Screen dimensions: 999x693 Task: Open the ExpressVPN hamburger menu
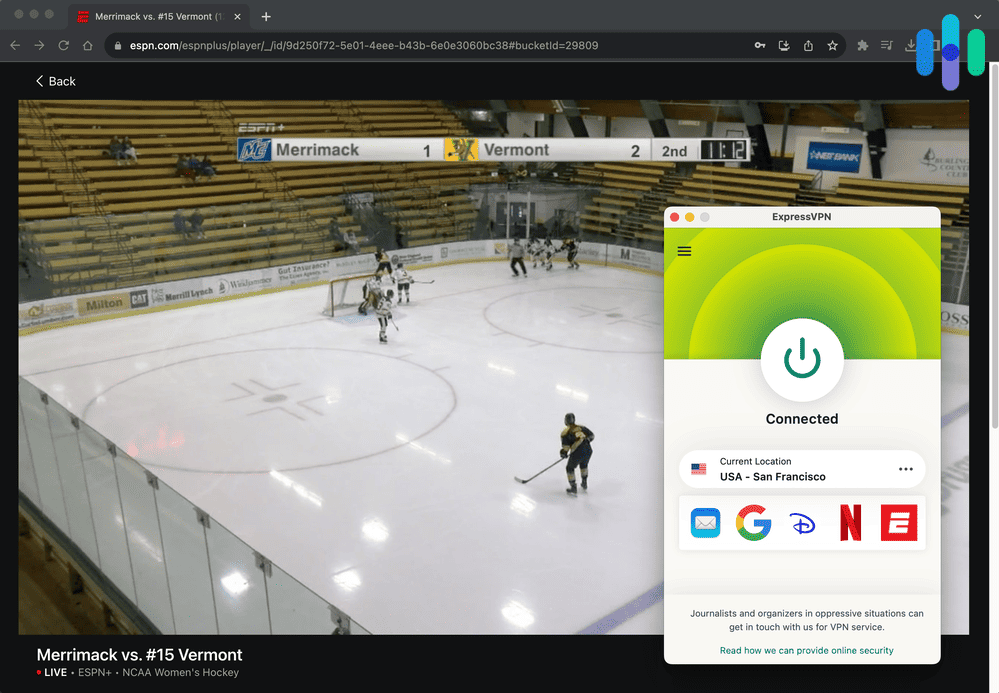click(x=684, y=251)
